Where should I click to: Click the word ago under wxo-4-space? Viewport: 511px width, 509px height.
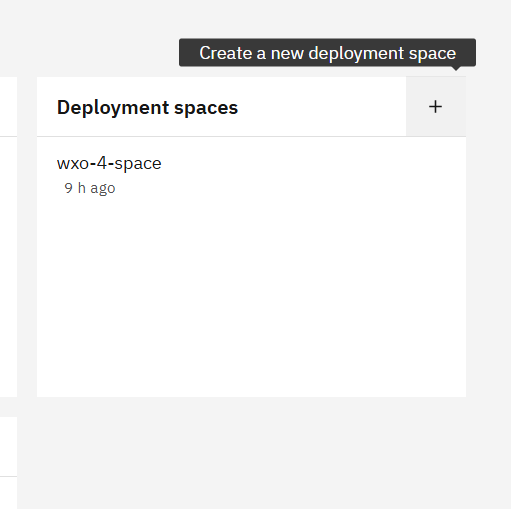coord(103,189)
